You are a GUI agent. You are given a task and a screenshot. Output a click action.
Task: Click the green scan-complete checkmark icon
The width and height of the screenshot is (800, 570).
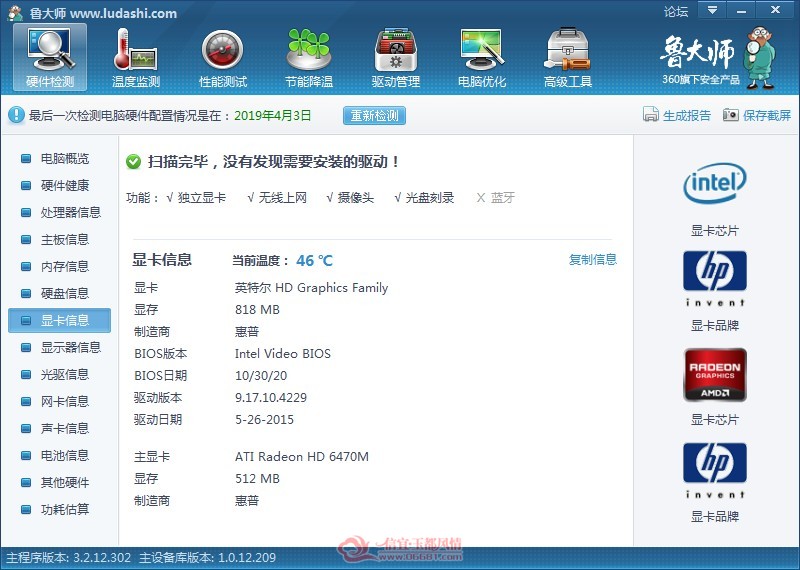click(133, 162)
